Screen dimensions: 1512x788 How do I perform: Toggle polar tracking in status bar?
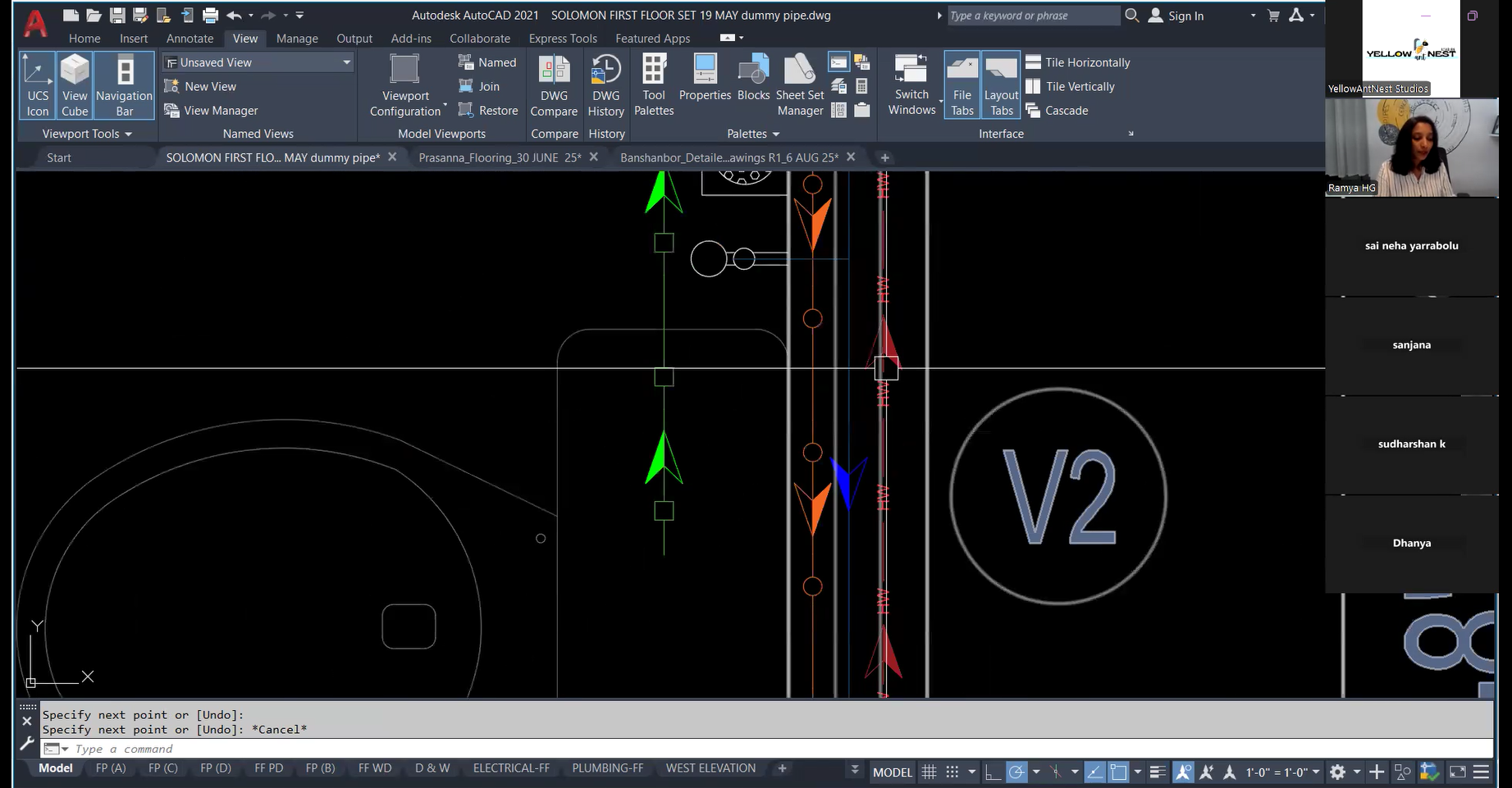[1016, 772]
